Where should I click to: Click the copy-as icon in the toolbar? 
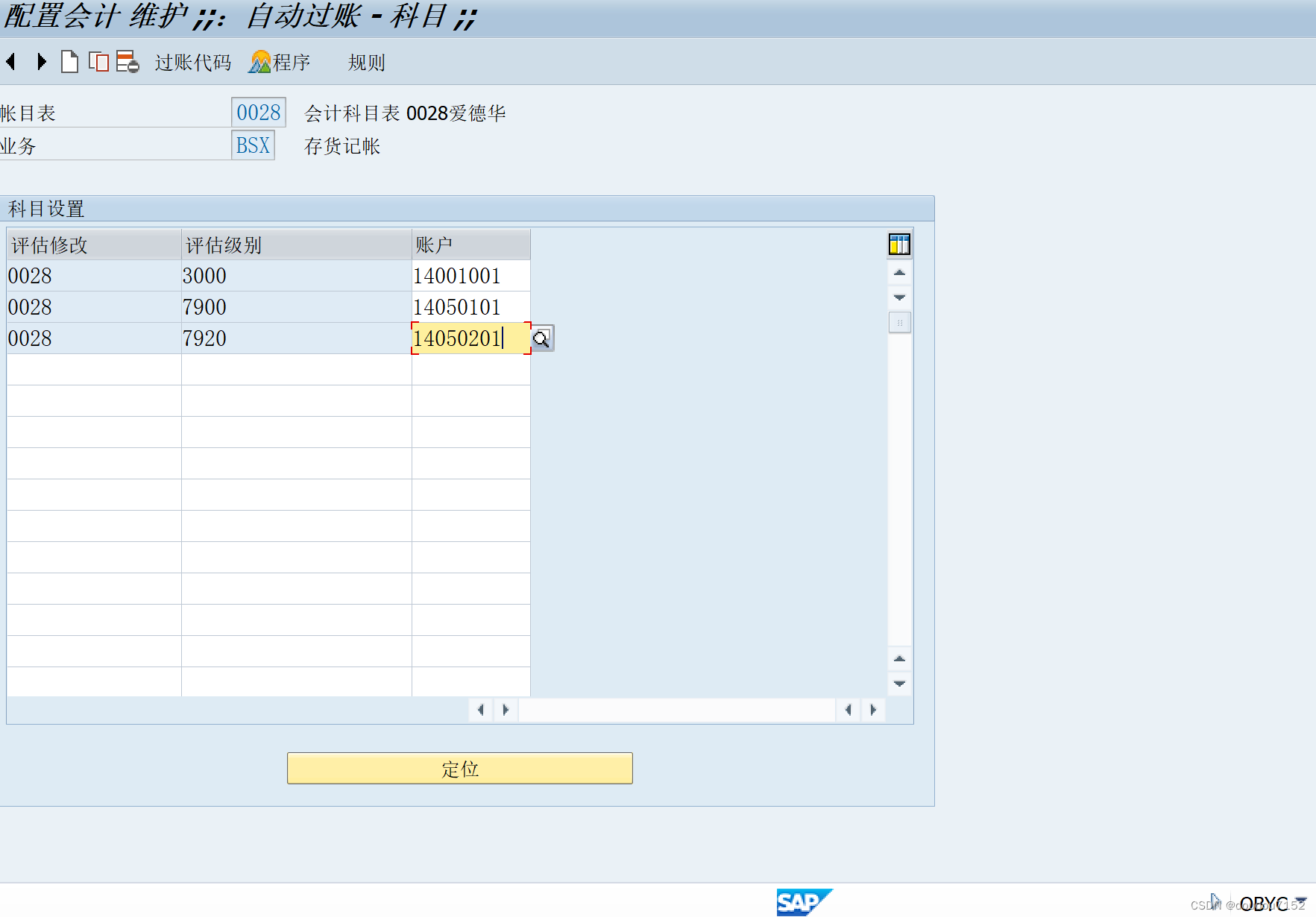(98, 62)
